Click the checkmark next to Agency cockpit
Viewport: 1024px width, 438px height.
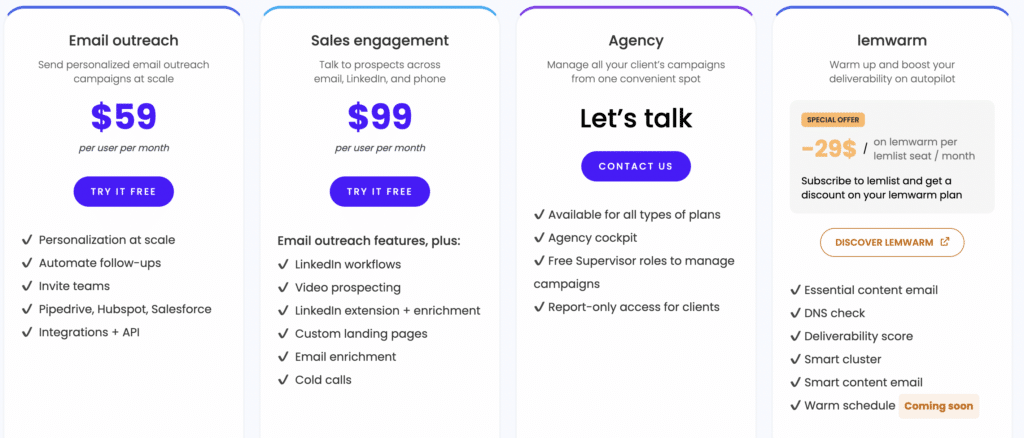tap(539, 238)
